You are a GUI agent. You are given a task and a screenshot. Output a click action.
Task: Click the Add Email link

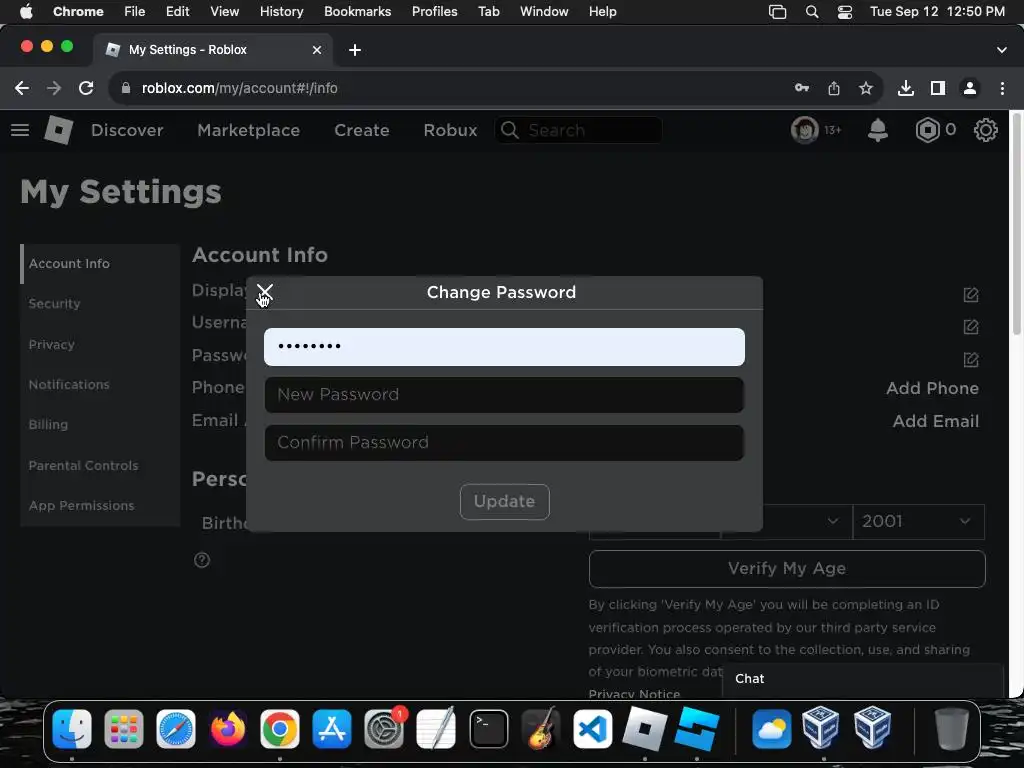pos(936,421)
